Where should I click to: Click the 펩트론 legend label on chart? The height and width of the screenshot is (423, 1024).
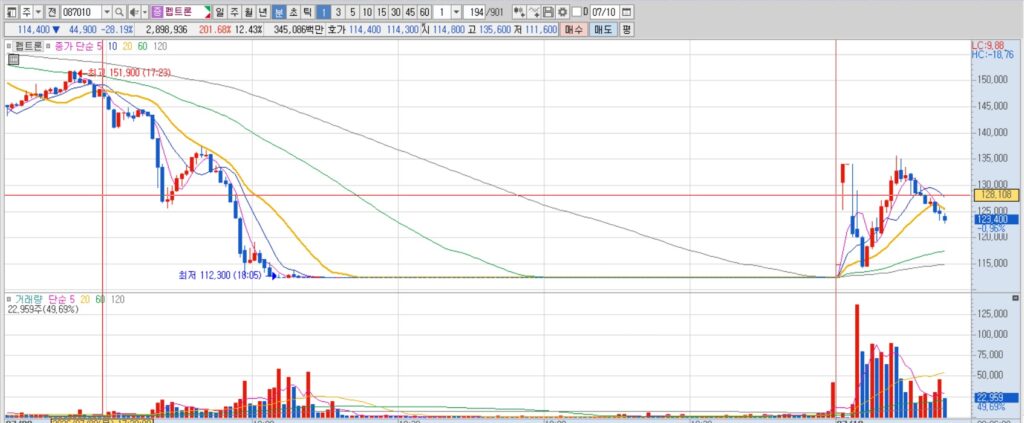(x=29, y=46)
